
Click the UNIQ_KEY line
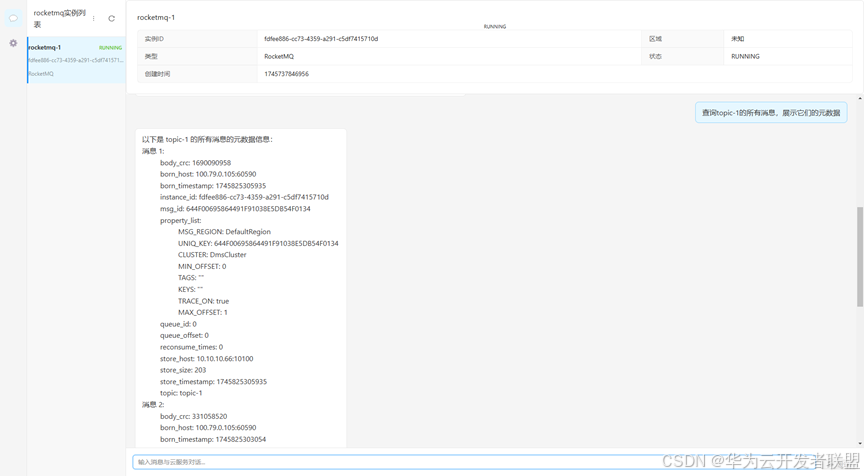click(x=258, y=244)
